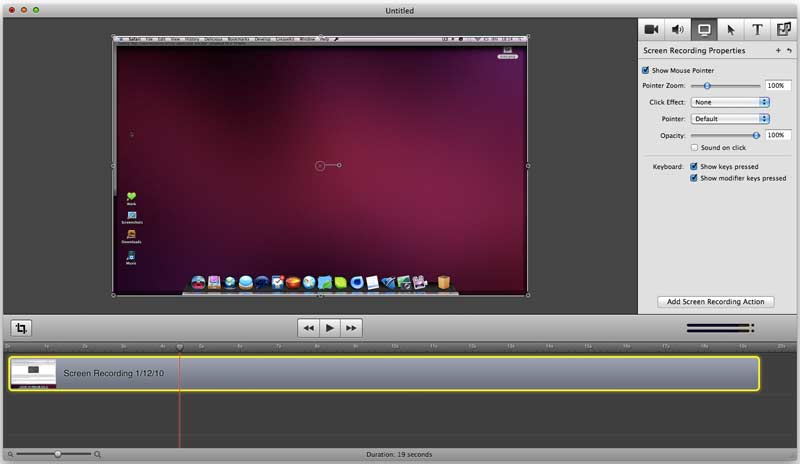Open the Audio properties tab (speaker icon)
This screenshot has width=800, height=464.
coord(680,30)
